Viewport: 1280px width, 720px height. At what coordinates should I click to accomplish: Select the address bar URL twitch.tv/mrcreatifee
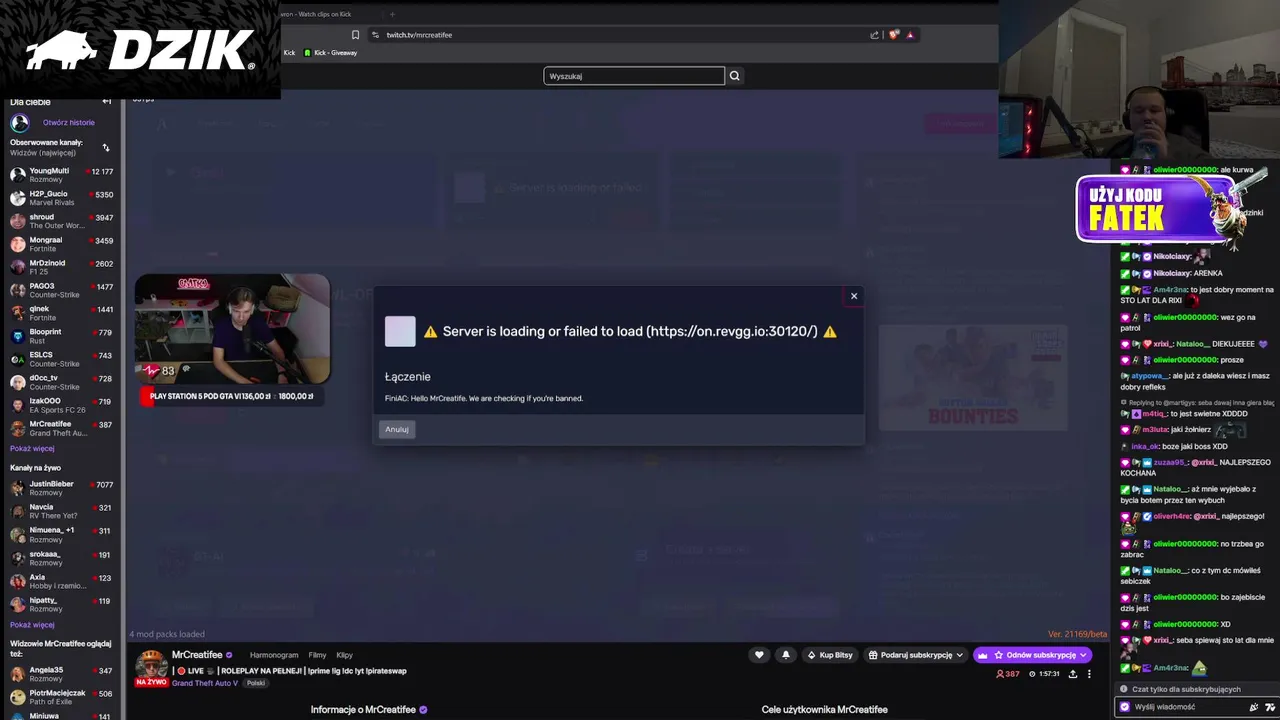click(x=419, y=35)
